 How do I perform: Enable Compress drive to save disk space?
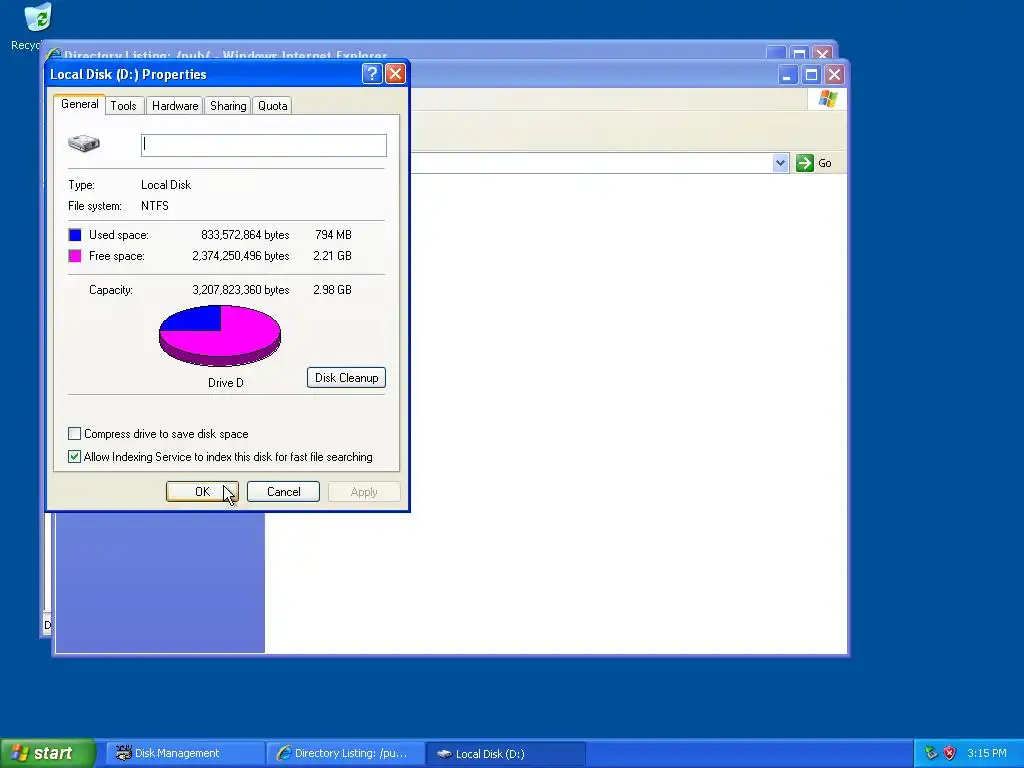pos(74,434)
